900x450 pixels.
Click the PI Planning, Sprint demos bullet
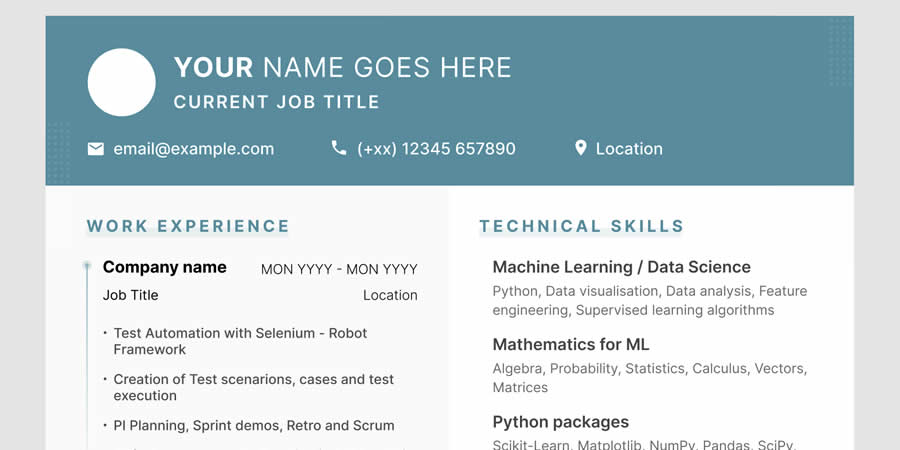tap(254, 425)
